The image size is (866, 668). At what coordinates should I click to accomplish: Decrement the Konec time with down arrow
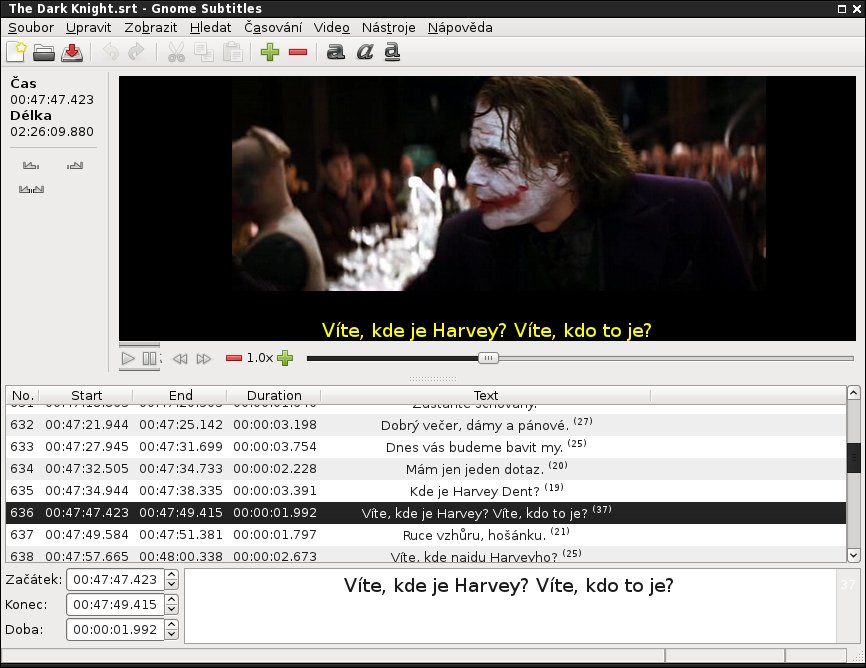click(172, 609)
